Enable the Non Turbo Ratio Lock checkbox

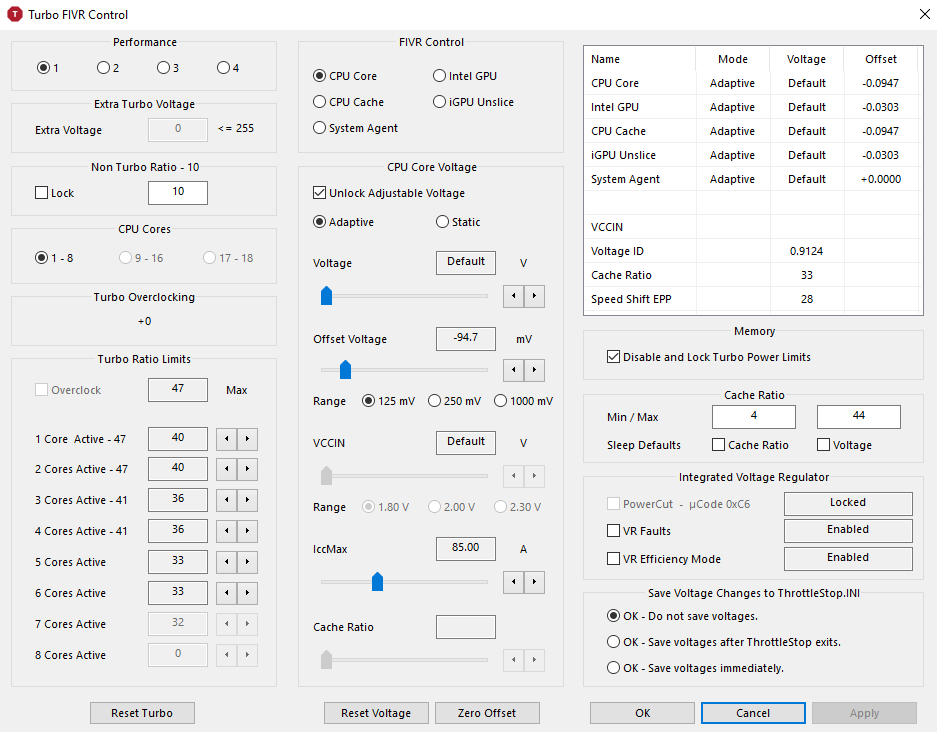coord(42,193)
